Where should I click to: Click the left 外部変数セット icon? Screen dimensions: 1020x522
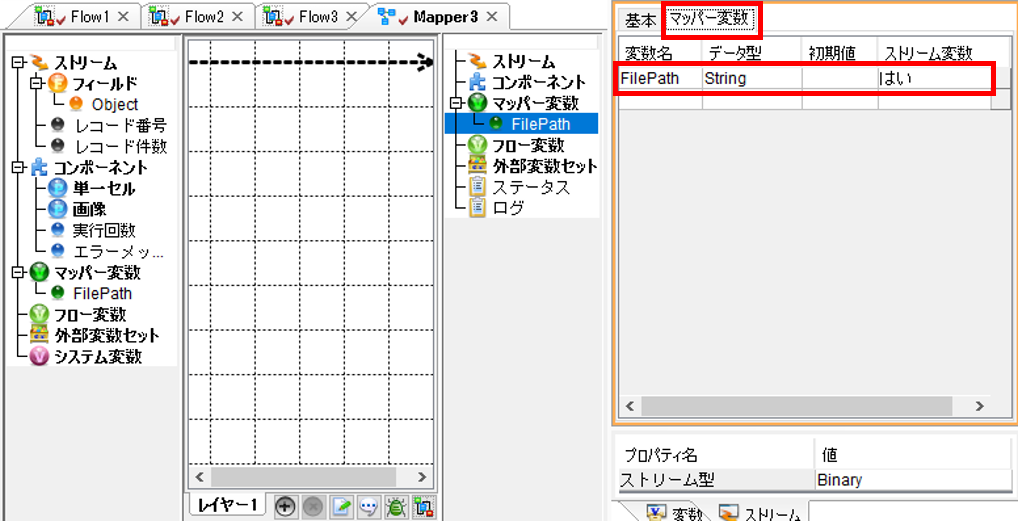(x=38, y=335)
